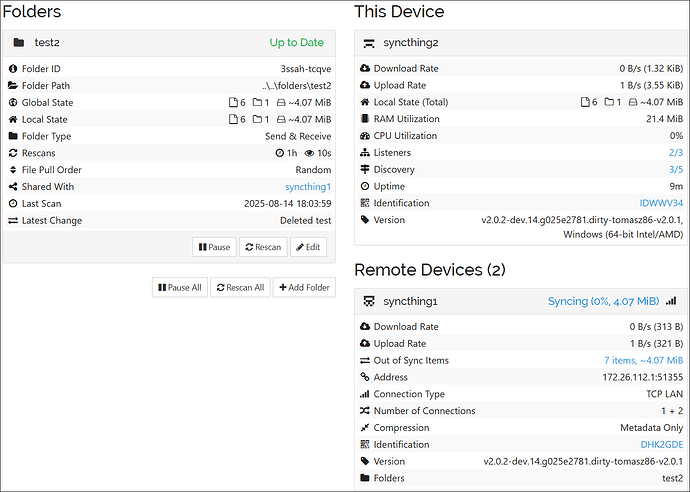
Task: Click the Deleted test latest change value
Action: tap(305, 220)
